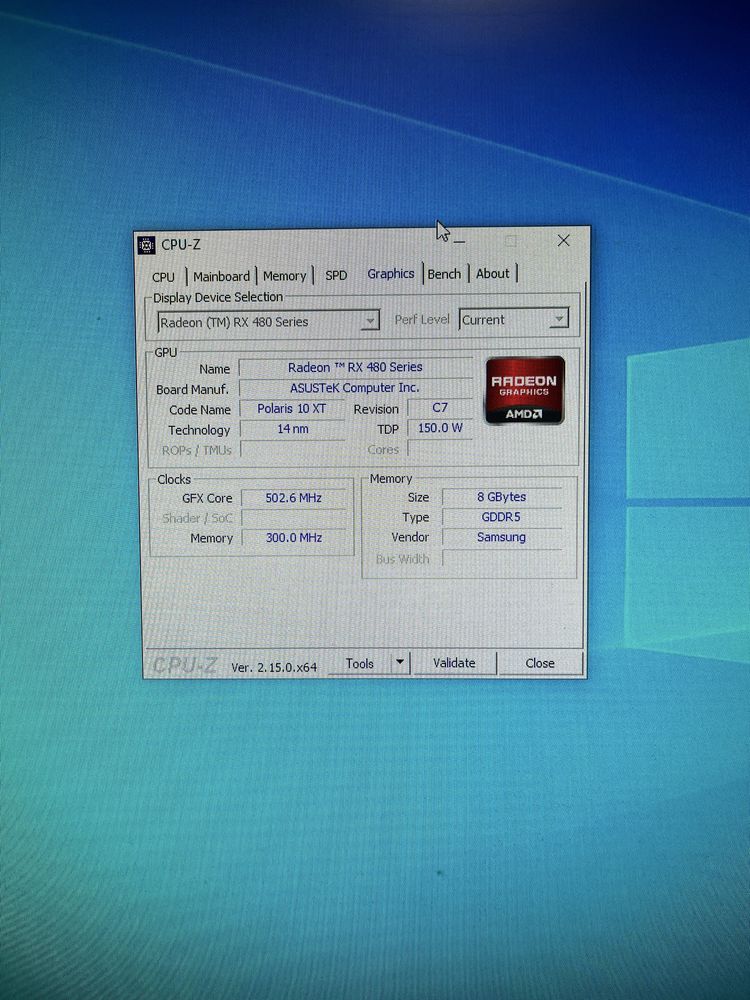
Task: Click the version text Ver. 2.15.0.x64
Action: tap(274, 668)
